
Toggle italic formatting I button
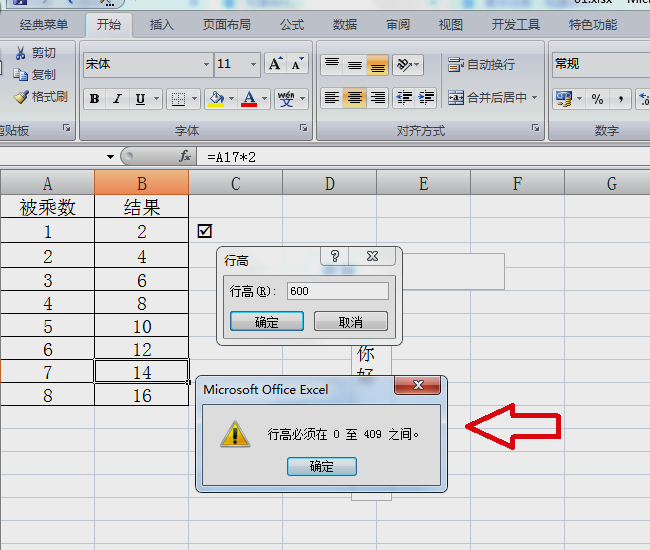[117, 99]
